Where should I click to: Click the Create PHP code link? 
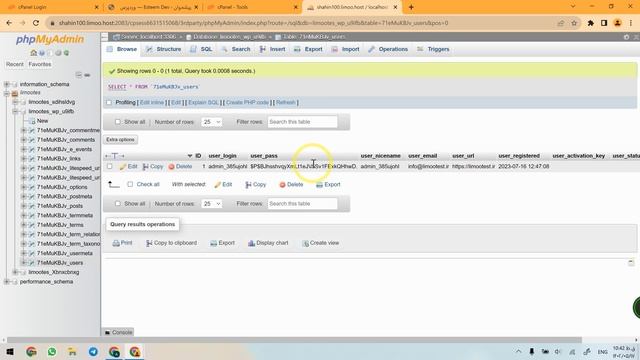pyautogui.click(x=247, y=102)
